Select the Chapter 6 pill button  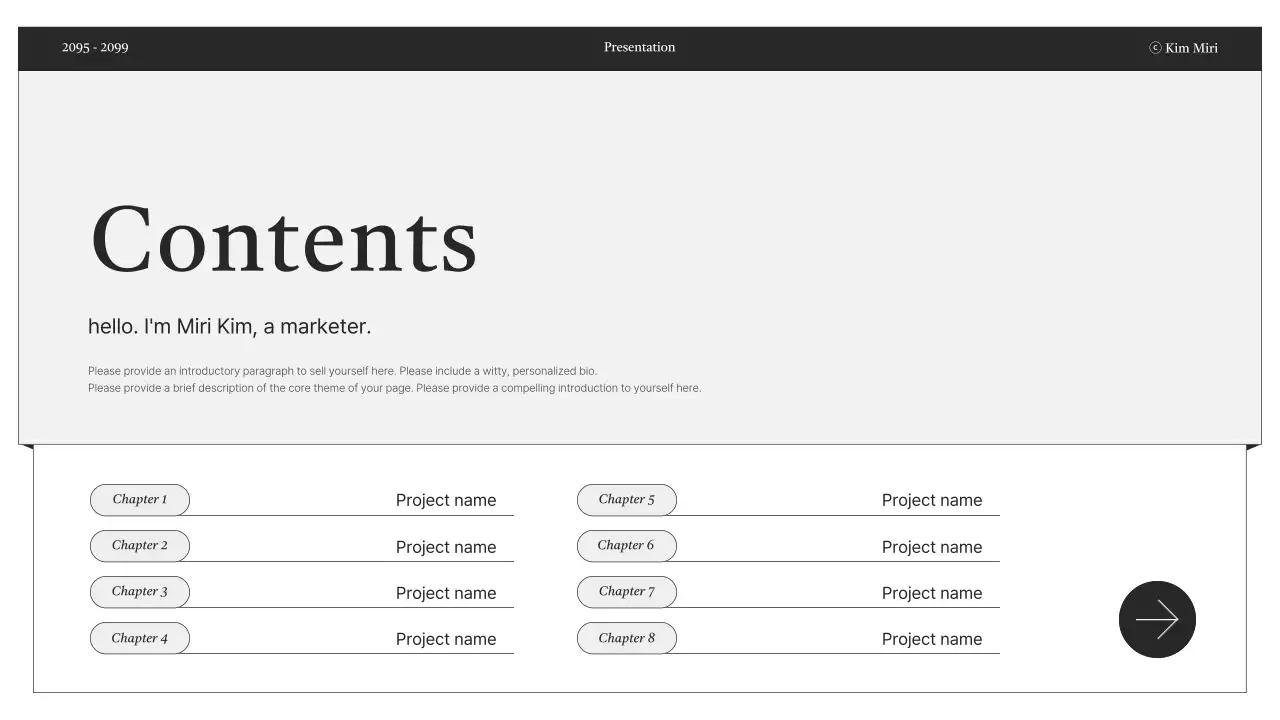(627, 546)
